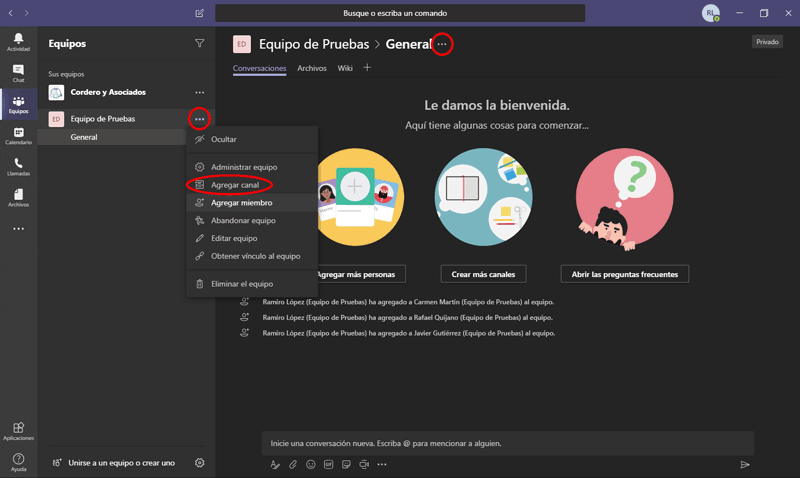Image resolution: width=800 pixels, height=478 pixels.
Task: Open the Calendario sidebar icon
Action: 18,136
